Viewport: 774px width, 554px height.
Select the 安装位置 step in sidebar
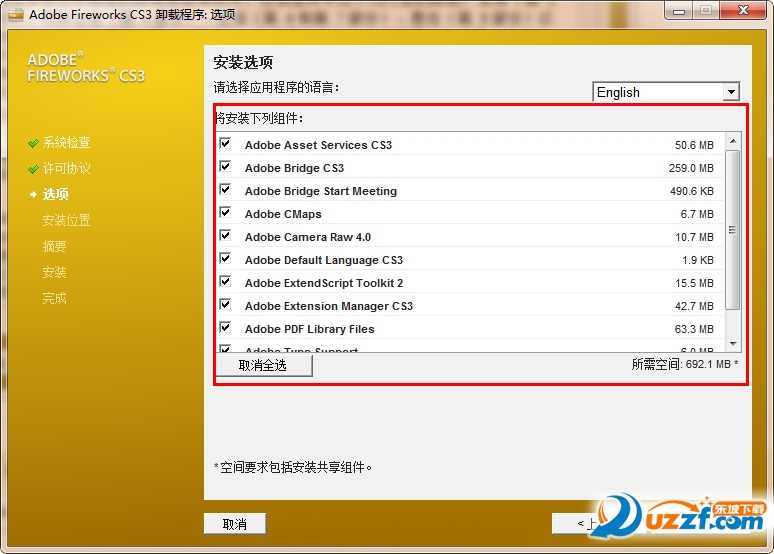click(67, 220)
